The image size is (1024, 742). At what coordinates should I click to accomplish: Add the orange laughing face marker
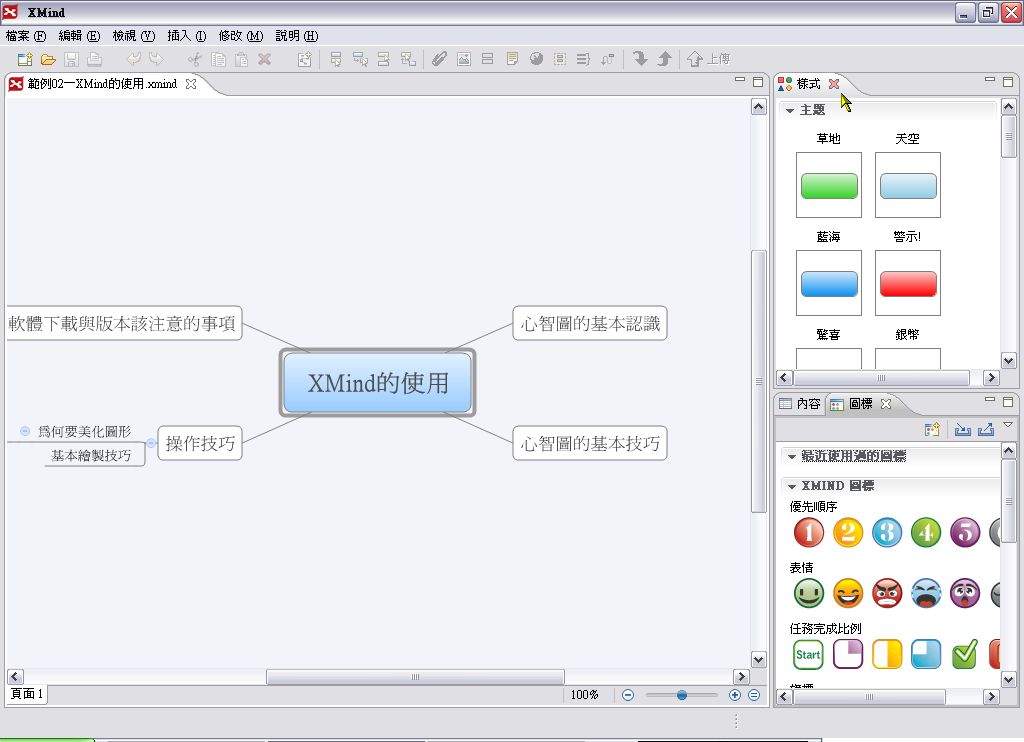pyautogui.click(x=848, y=594)
